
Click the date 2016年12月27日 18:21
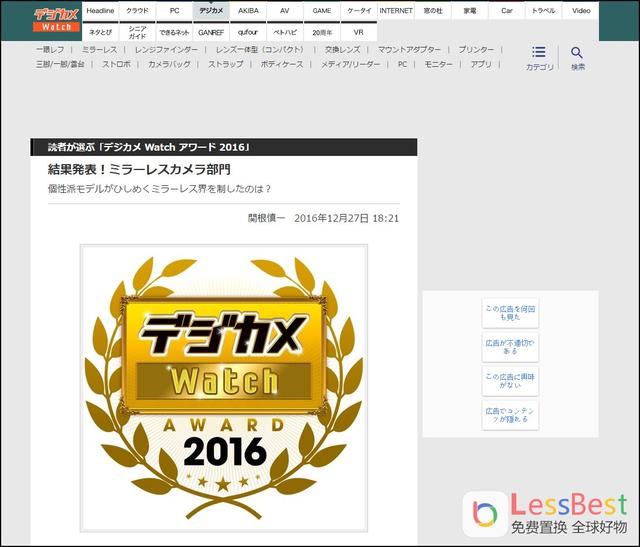[x=347, y=218]
